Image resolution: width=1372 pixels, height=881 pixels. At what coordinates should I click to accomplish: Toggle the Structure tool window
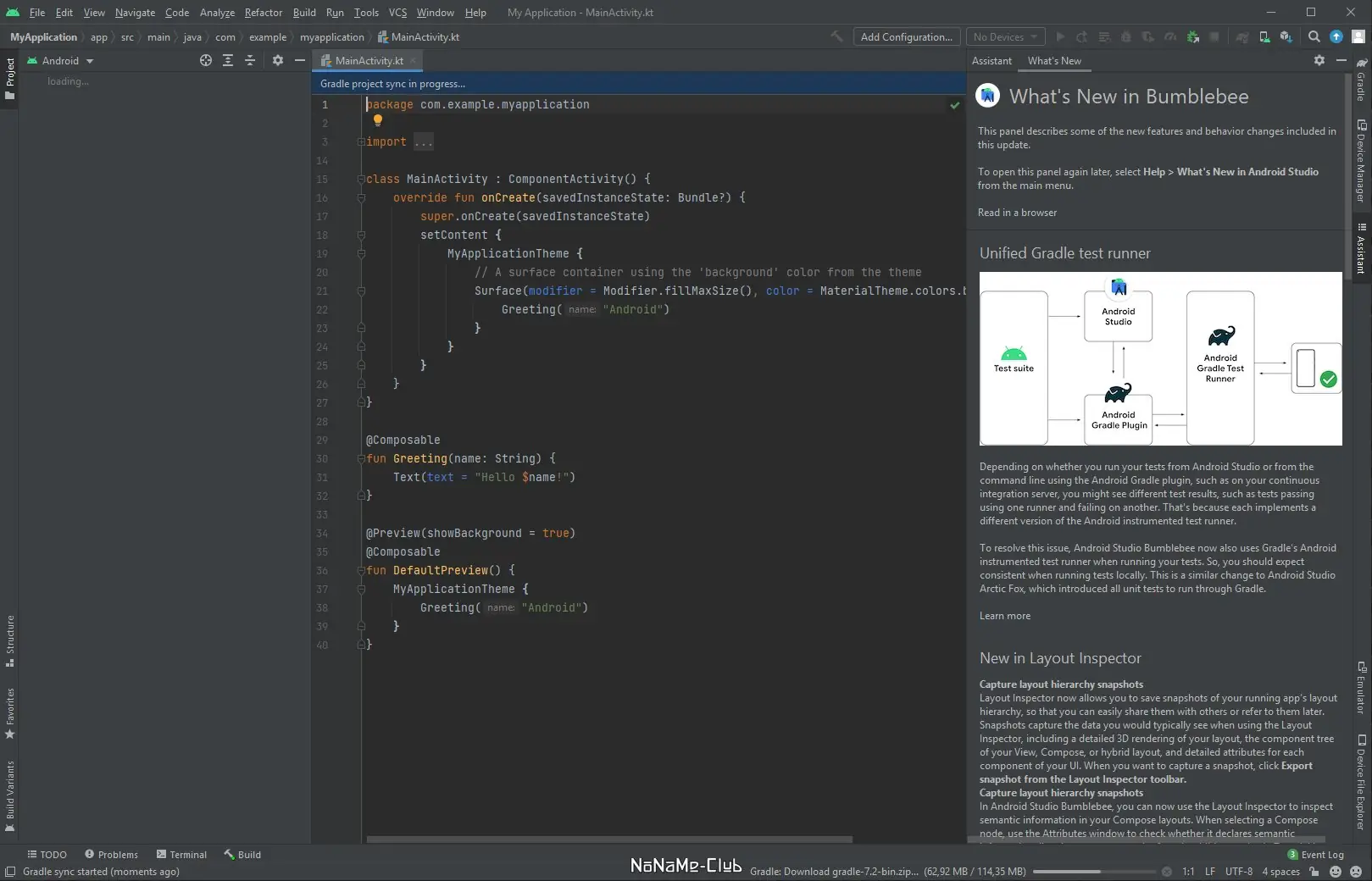click(10, 640)
